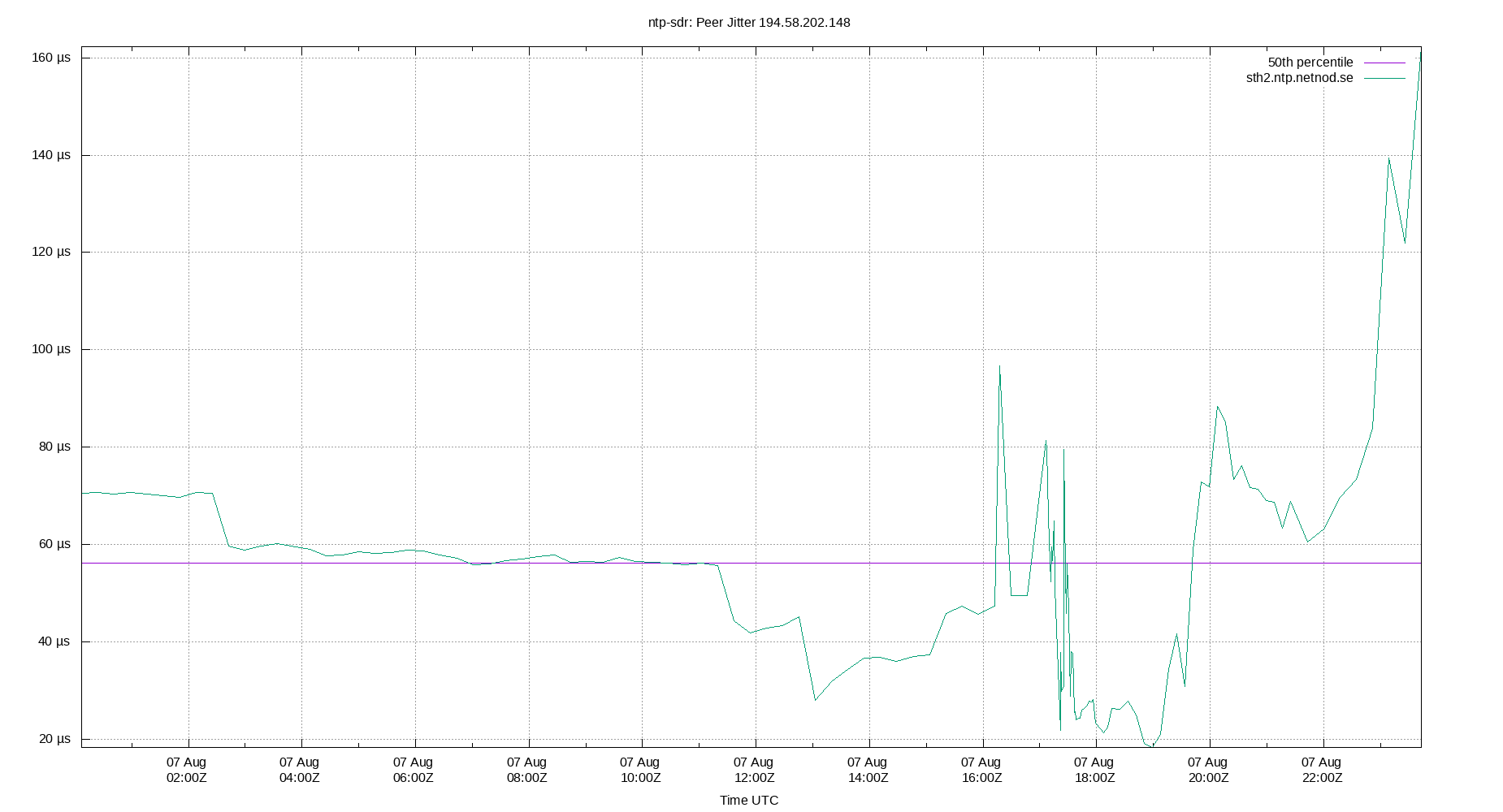Click the '07 Aug 20:00Z' x-axis label
1503x812 pixels.
click(1208, 770)
